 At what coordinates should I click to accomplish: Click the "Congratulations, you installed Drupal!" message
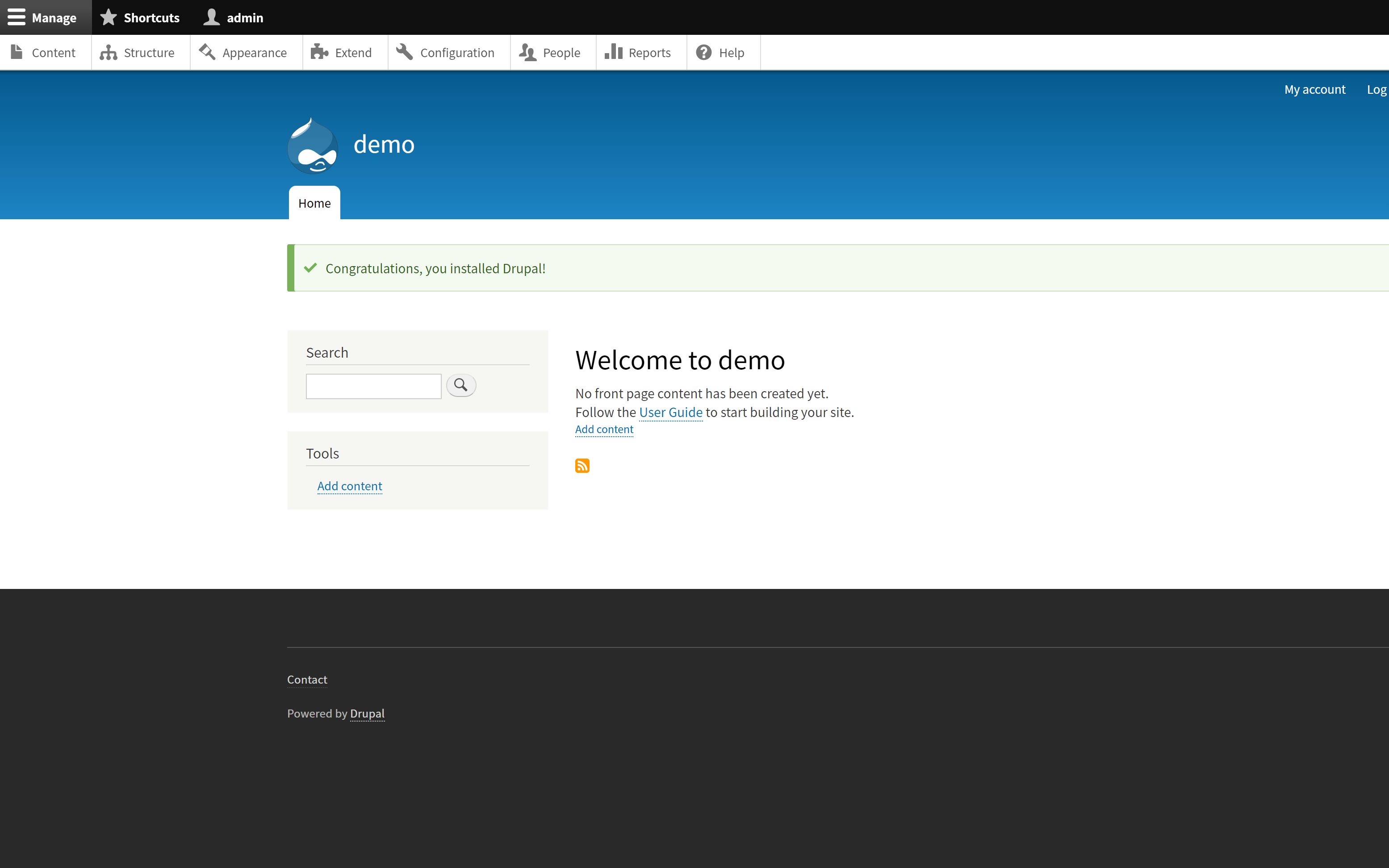(435, 269)
